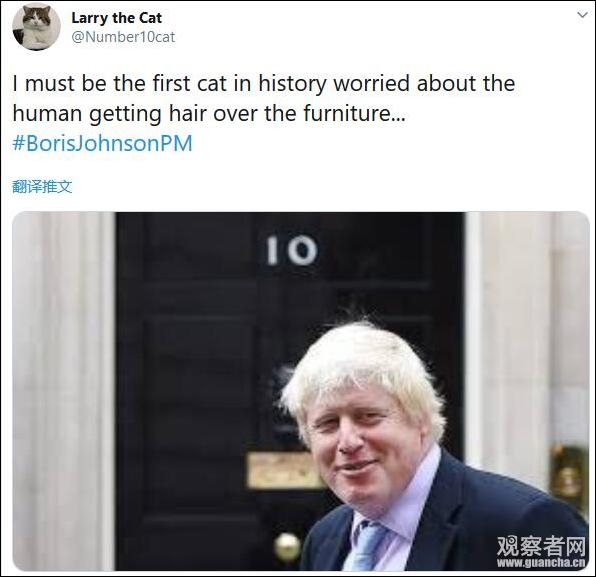Image resolution: width=596 pixels, height=577 pixels.
Task: Click the 观察者网 watermark logo
Action: click(x=541, y=546)
